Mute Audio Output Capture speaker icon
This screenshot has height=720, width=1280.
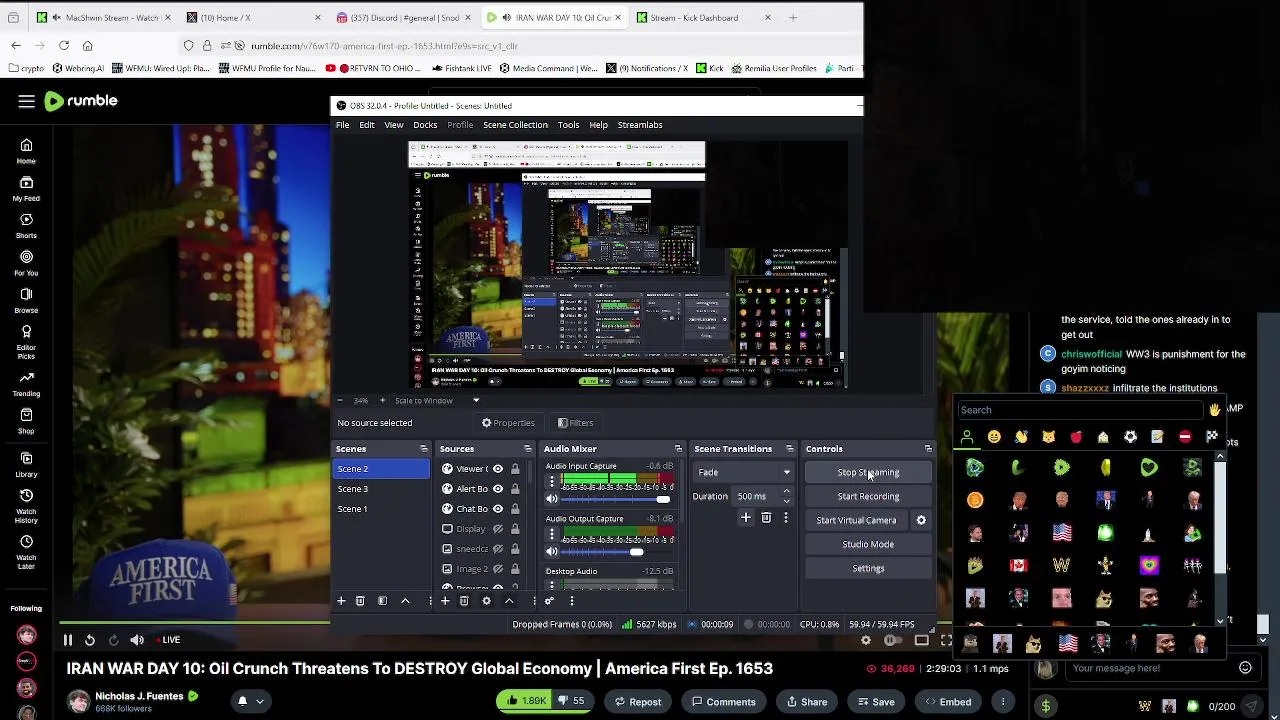click(x=551, y=551)
